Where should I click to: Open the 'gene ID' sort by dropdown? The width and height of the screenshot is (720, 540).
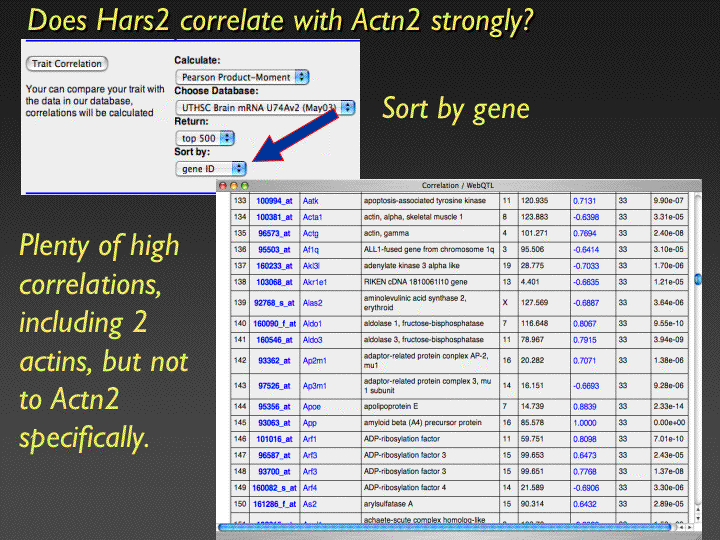[210, 168]
